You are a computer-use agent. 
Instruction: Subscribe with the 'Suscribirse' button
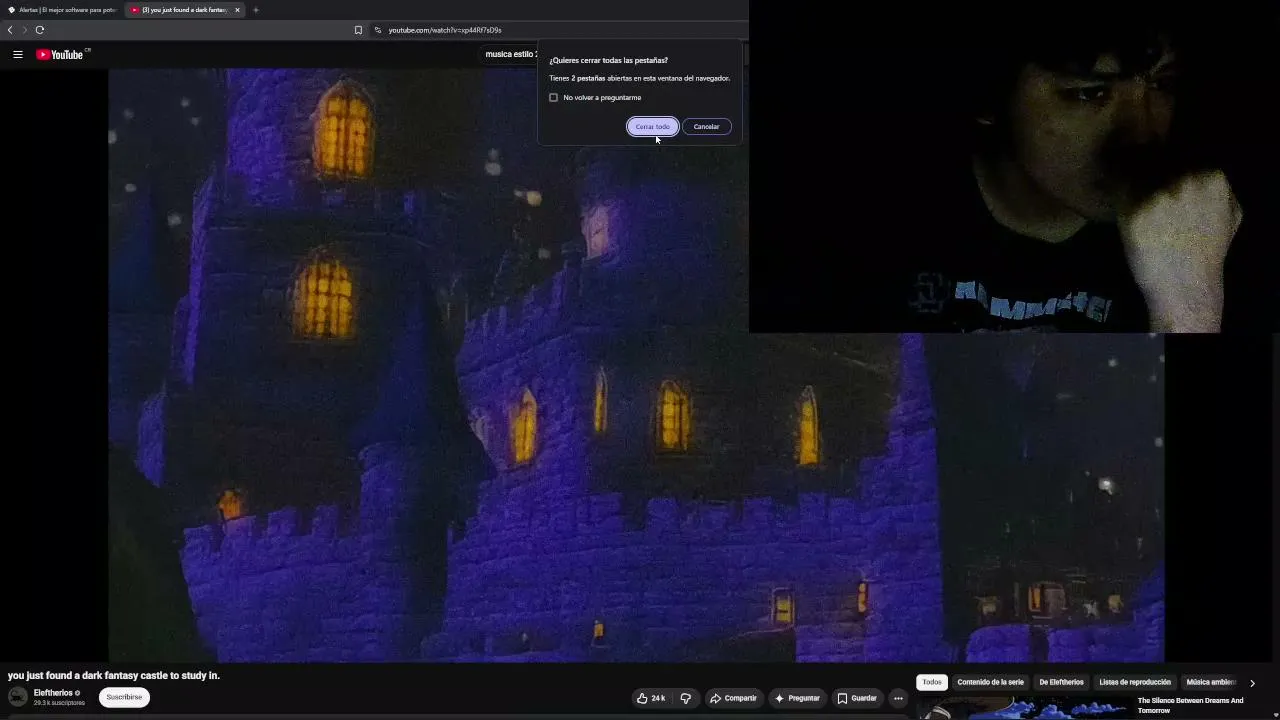[x=124, y=697]
